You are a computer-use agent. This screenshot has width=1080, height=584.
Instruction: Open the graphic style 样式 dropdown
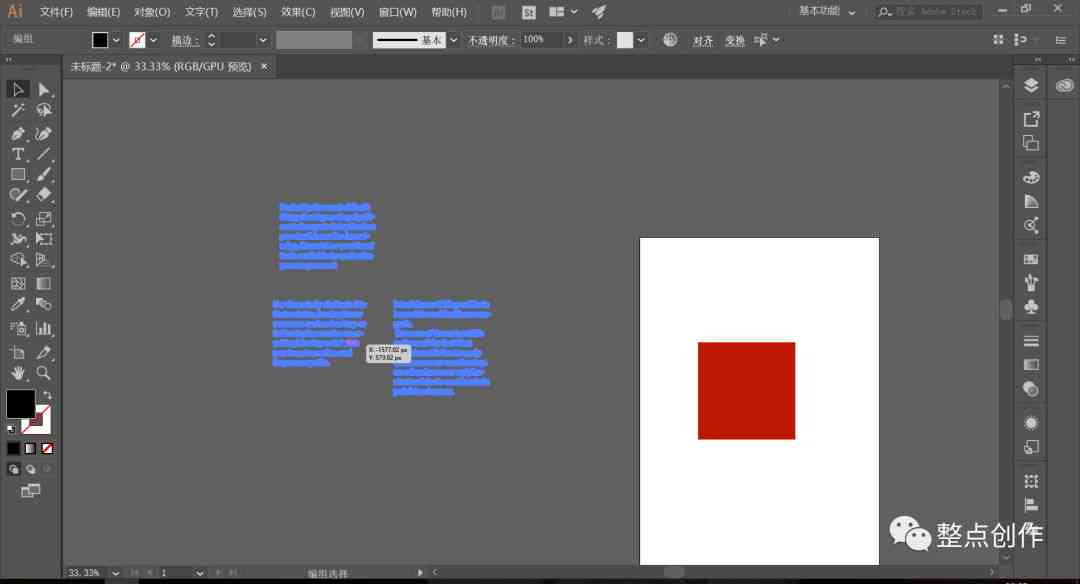[x=641, y=40]
